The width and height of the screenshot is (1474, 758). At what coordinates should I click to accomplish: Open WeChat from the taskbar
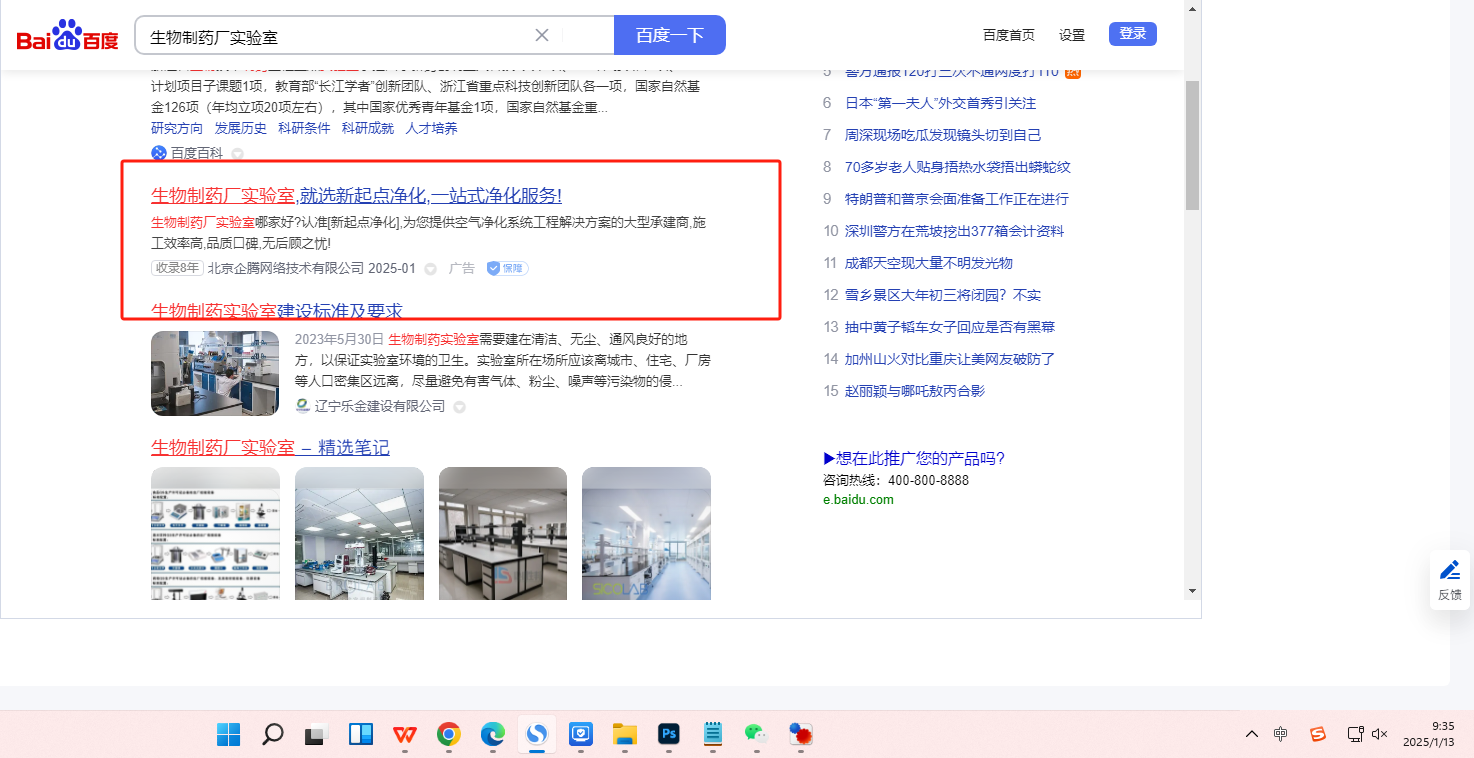click(x=756, y=735)
